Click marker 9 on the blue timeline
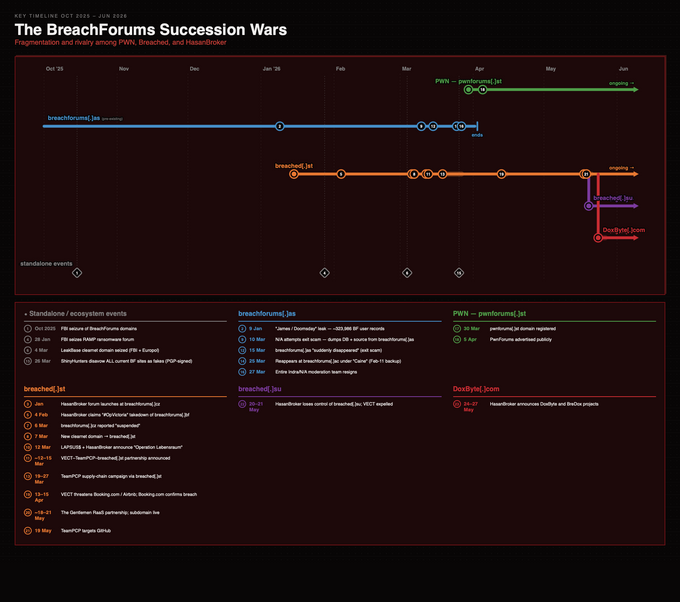Viewport: 680px width, 602px height. (x=421, y=126)
